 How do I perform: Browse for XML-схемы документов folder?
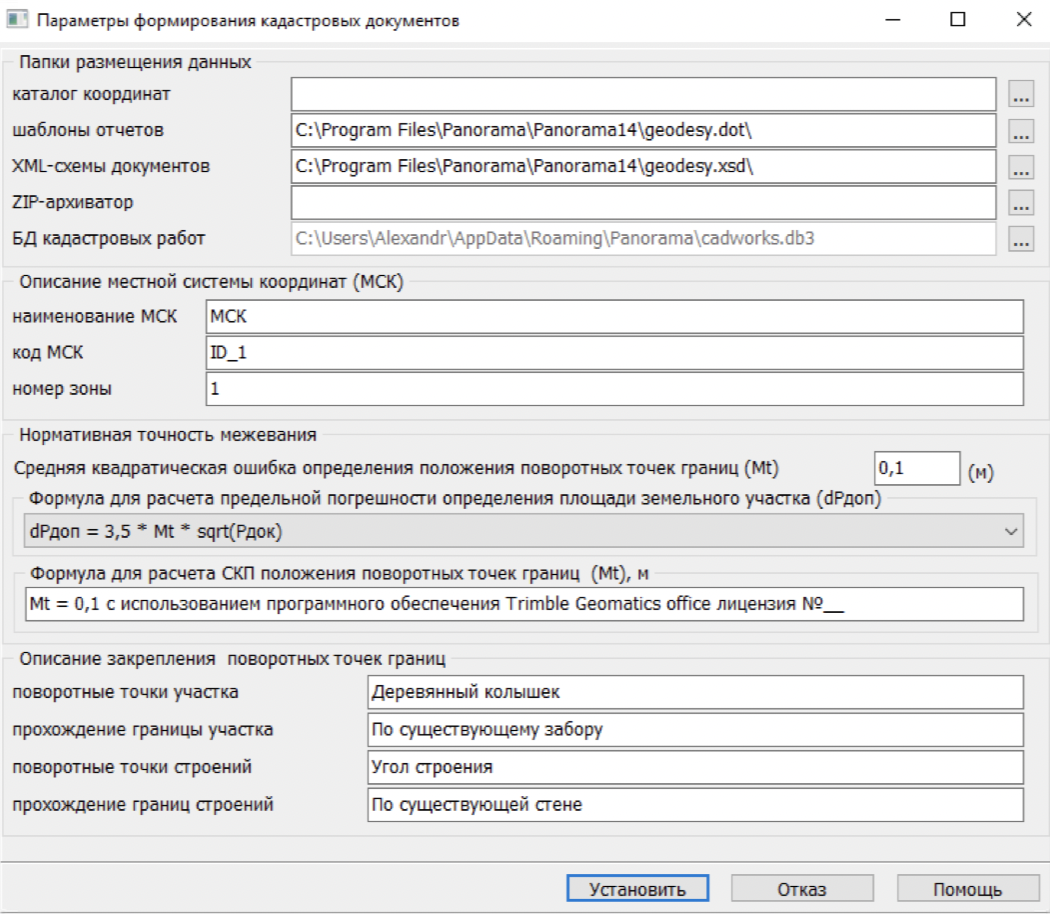coord(1020,167)
